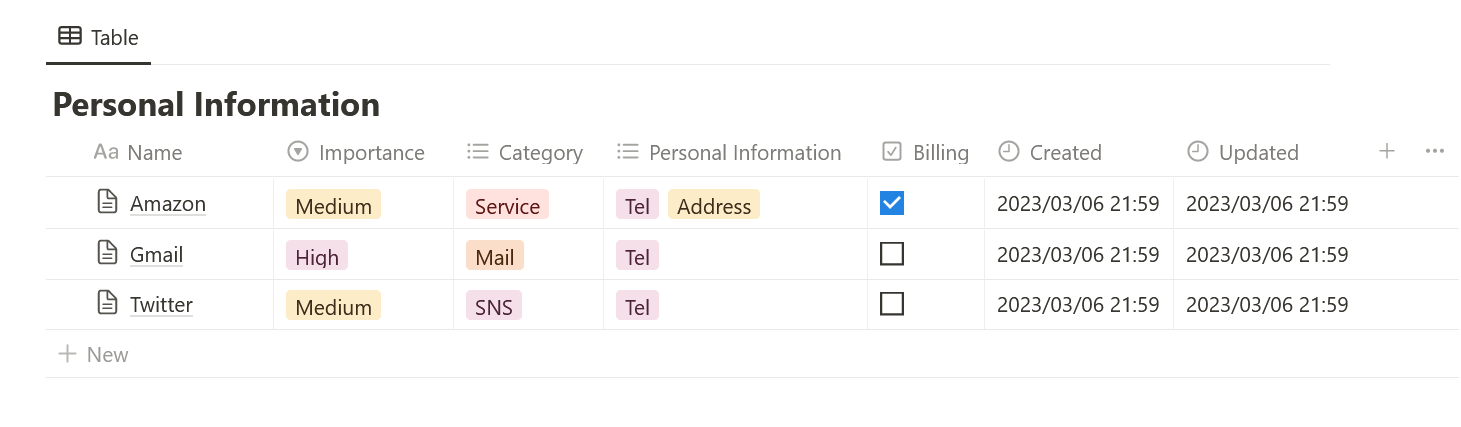Click the Billing column checkbox icon
Viewport: 1461px width, 427px height.
(892, 151)
